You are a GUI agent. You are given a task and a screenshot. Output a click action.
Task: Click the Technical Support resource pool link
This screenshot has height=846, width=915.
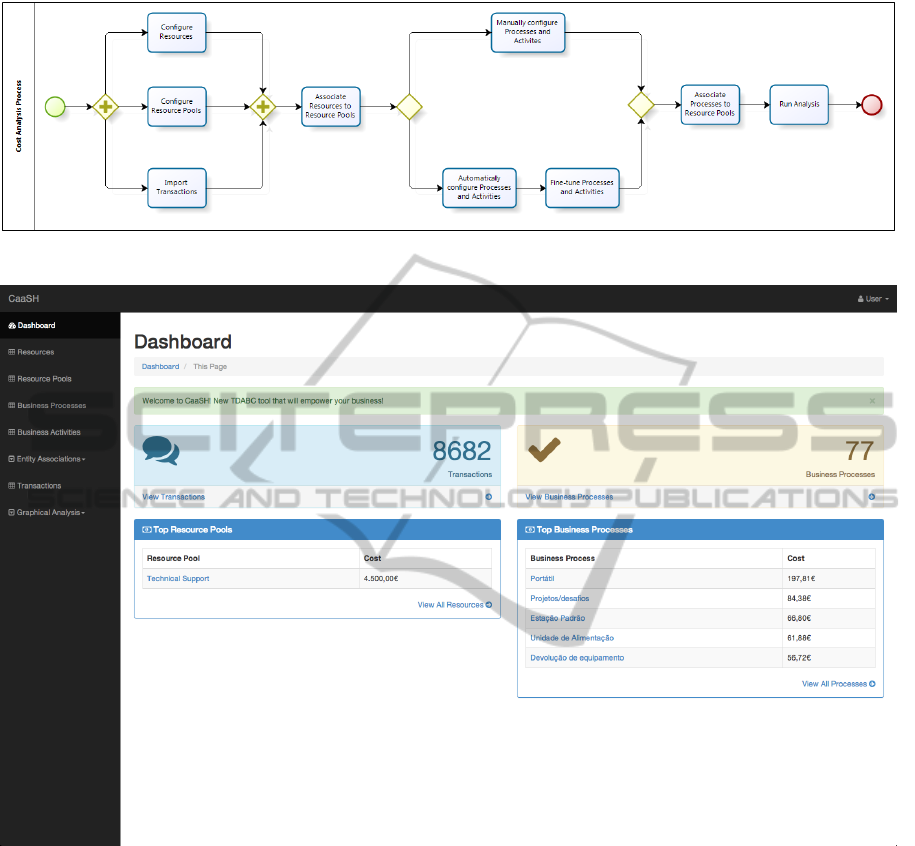point(178,578)
